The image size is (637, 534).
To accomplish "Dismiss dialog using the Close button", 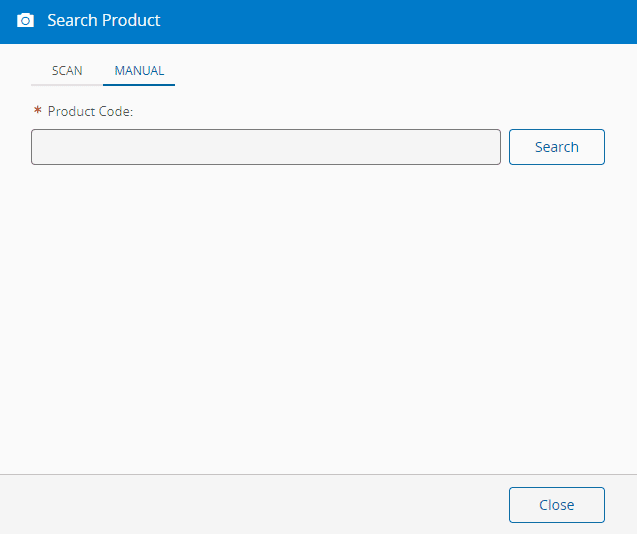I will [556, 505].
